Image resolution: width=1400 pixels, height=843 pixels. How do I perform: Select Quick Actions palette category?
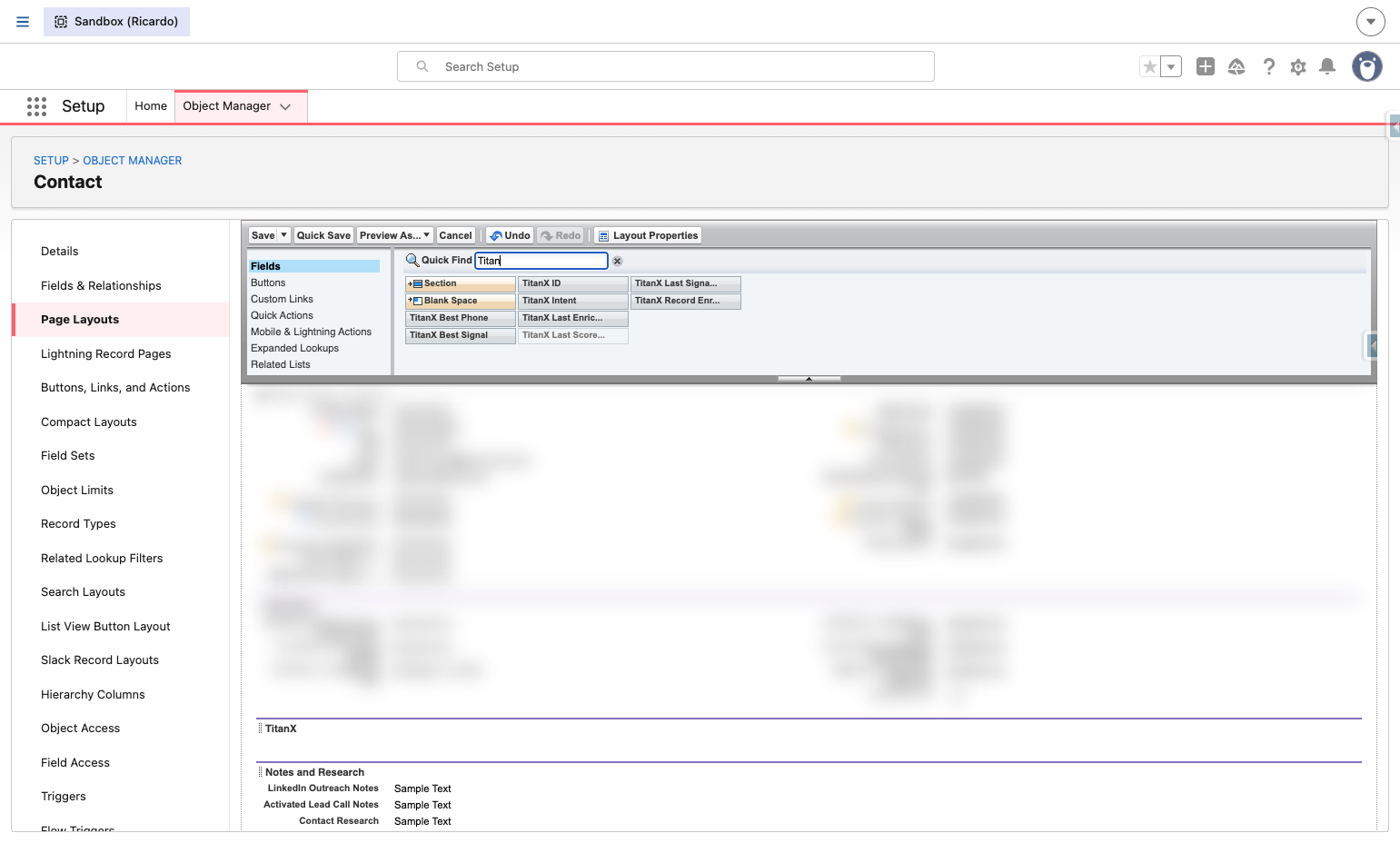(282, 315)
